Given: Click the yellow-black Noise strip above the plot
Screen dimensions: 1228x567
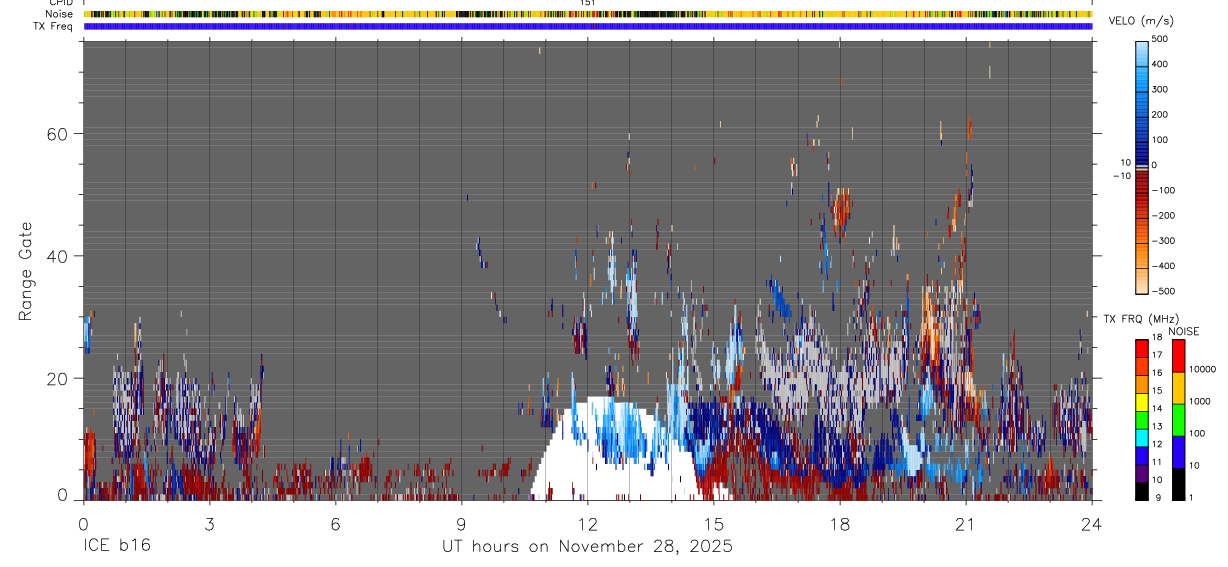Looking at the screenshot, I should 587,14.
